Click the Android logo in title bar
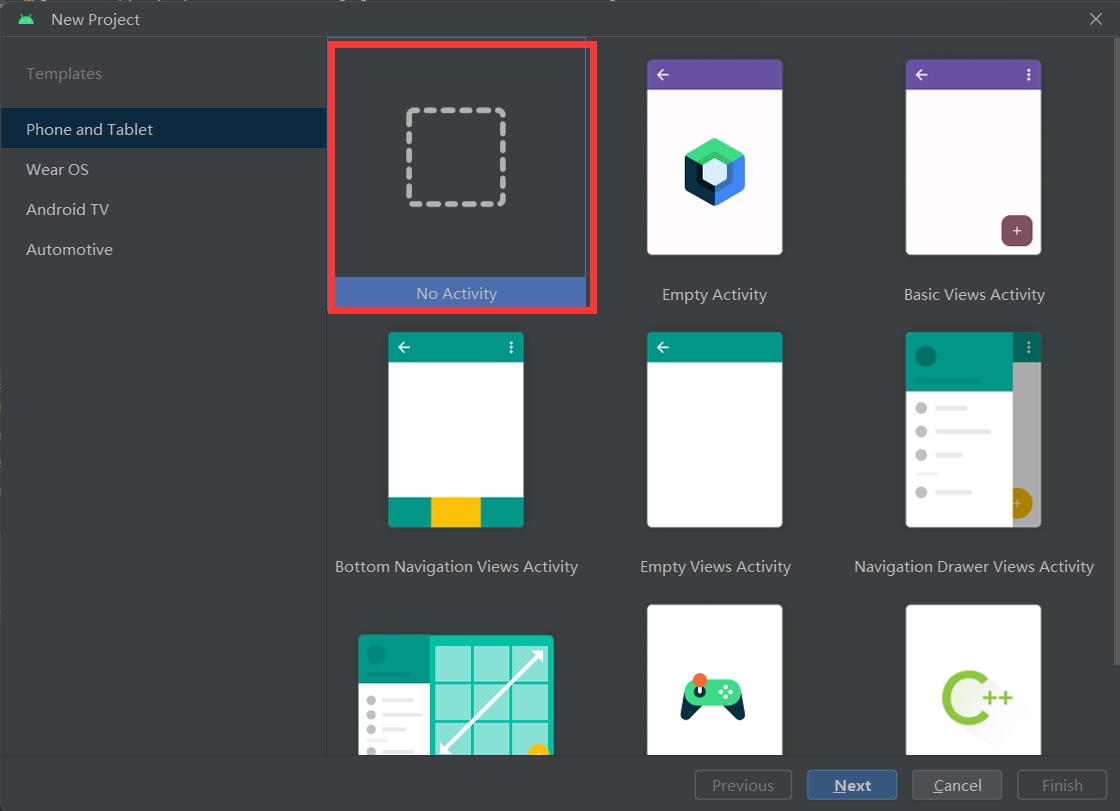The image size is (1120, 811). [x=26, y=19]
